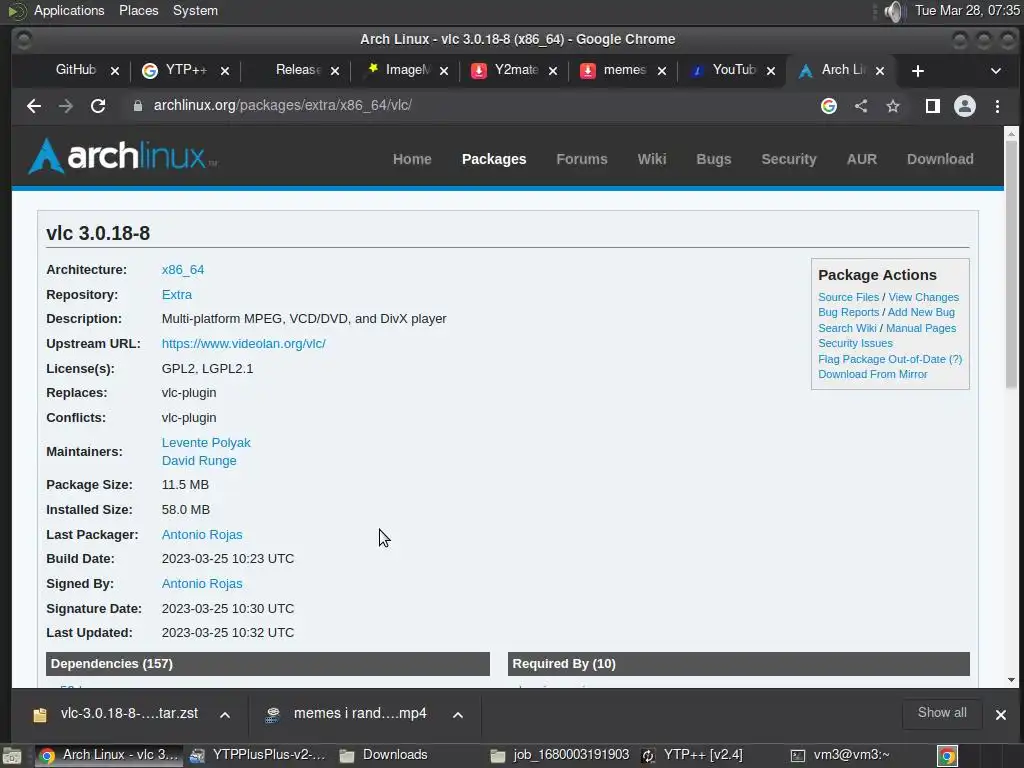Viewport: 1024px width, 768px height.
Task: Expand the tab search dropdown
Action: 996,71
